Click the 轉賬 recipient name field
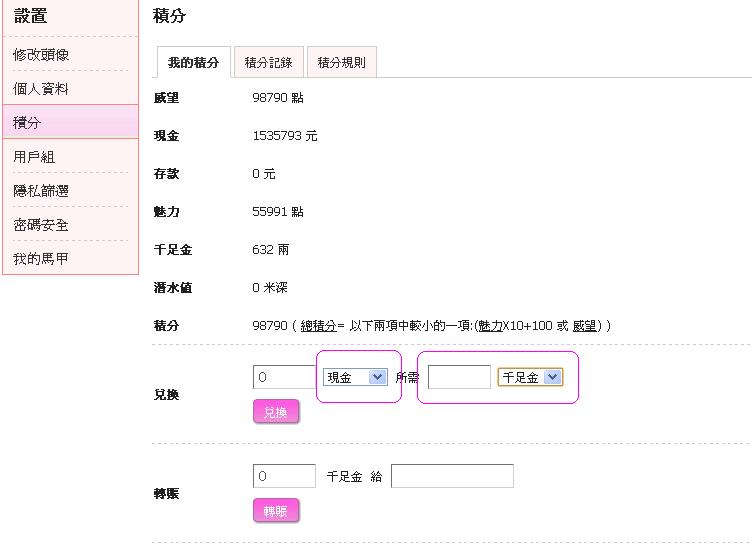Image resolution: width=752 pixels, height=554 pixels. [x=452, y=476]
